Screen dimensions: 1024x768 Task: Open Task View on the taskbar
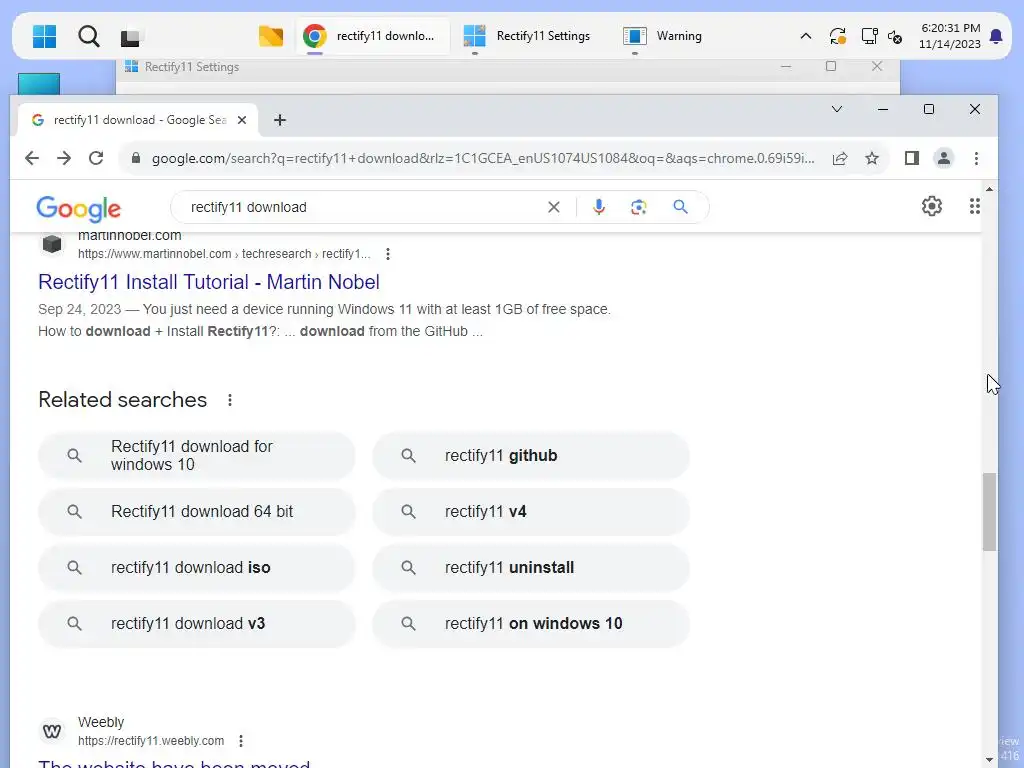tap(130, 37)
